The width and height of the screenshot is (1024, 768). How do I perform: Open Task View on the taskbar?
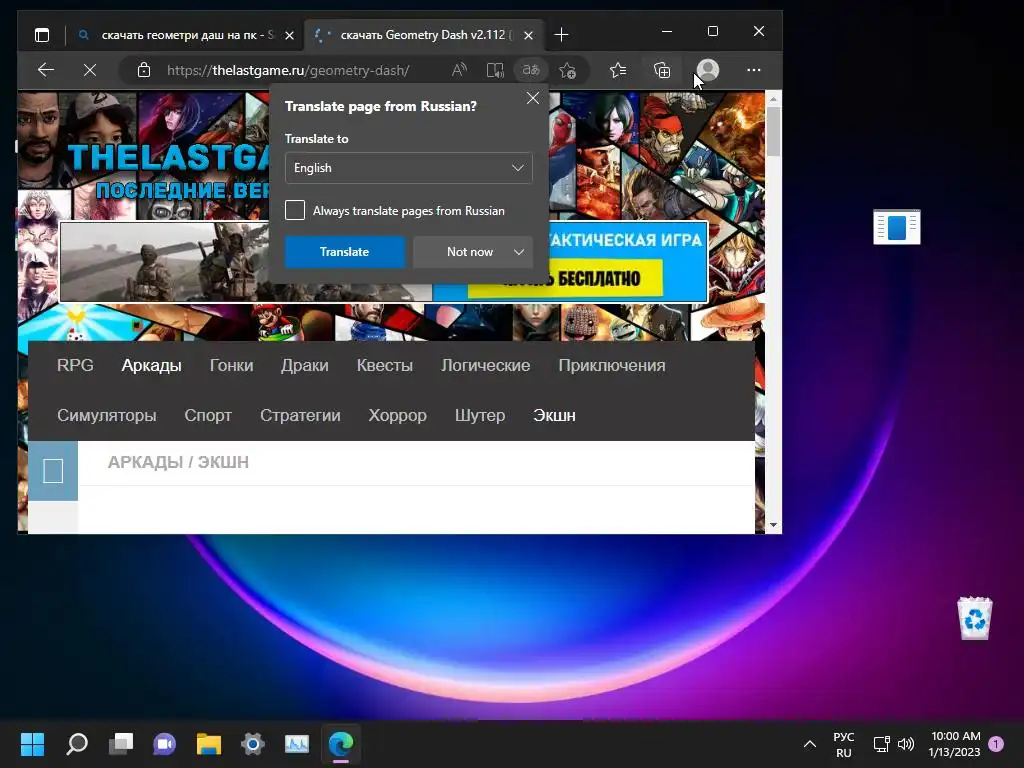(x=121, y=744)
